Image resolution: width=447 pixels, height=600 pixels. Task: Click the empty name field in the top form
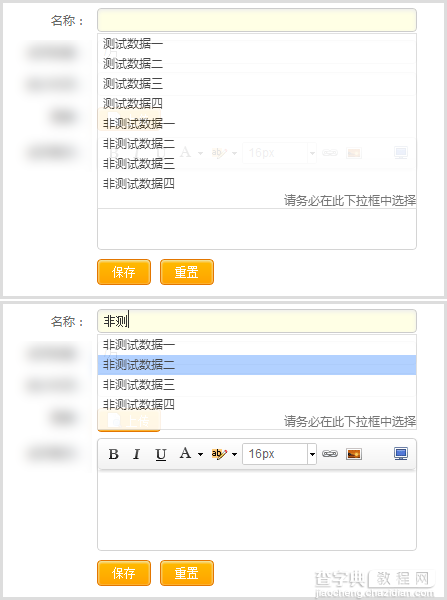257,20
